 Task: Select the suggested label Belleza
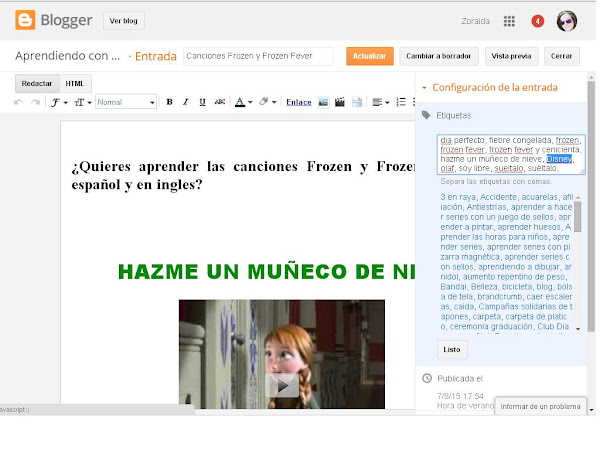484,287
